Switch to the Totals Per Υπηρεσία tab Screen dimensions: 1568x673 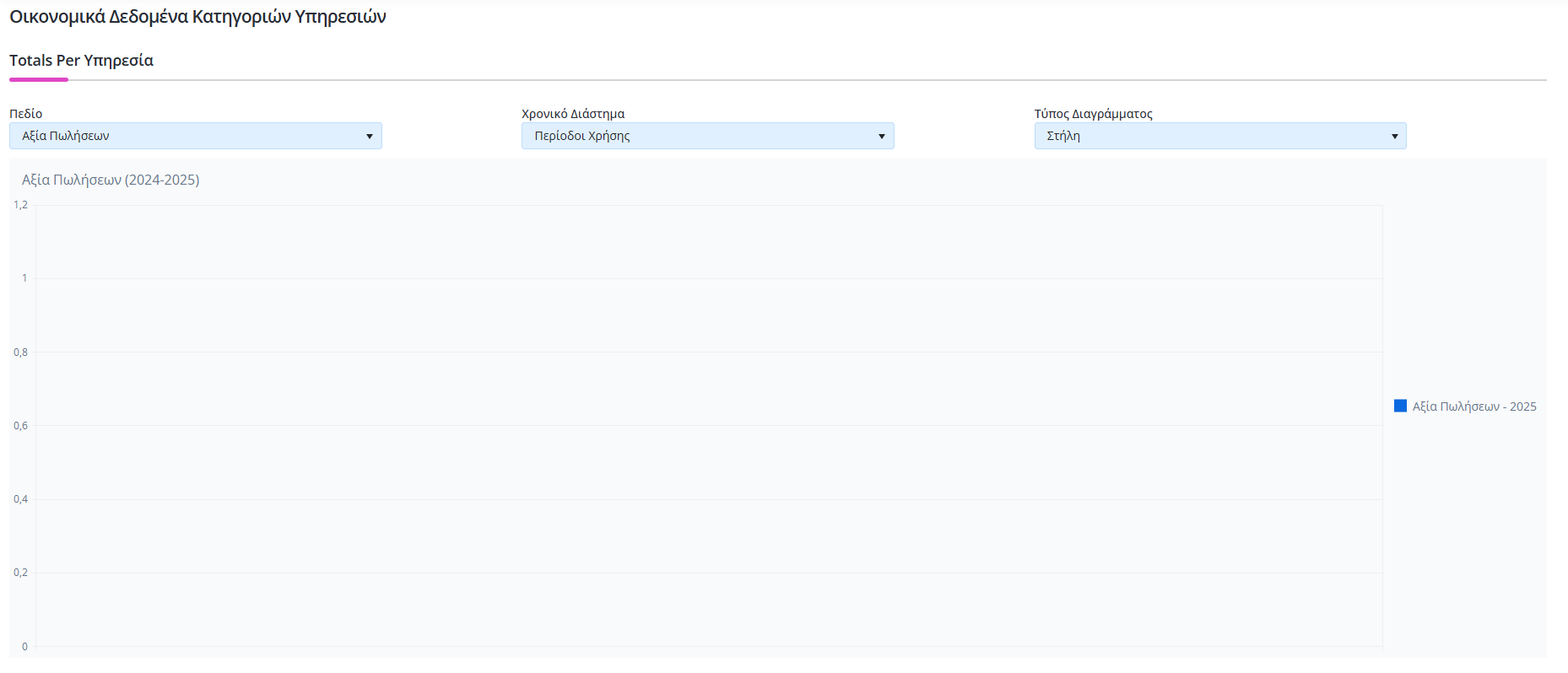(81, 61)
